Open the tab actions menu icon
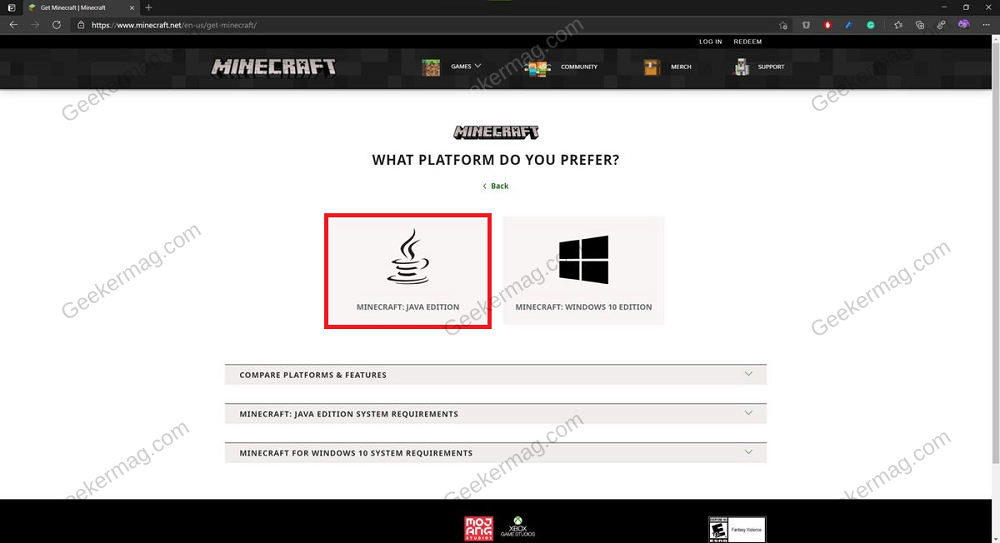1000x543 pixels. (11, 8)
